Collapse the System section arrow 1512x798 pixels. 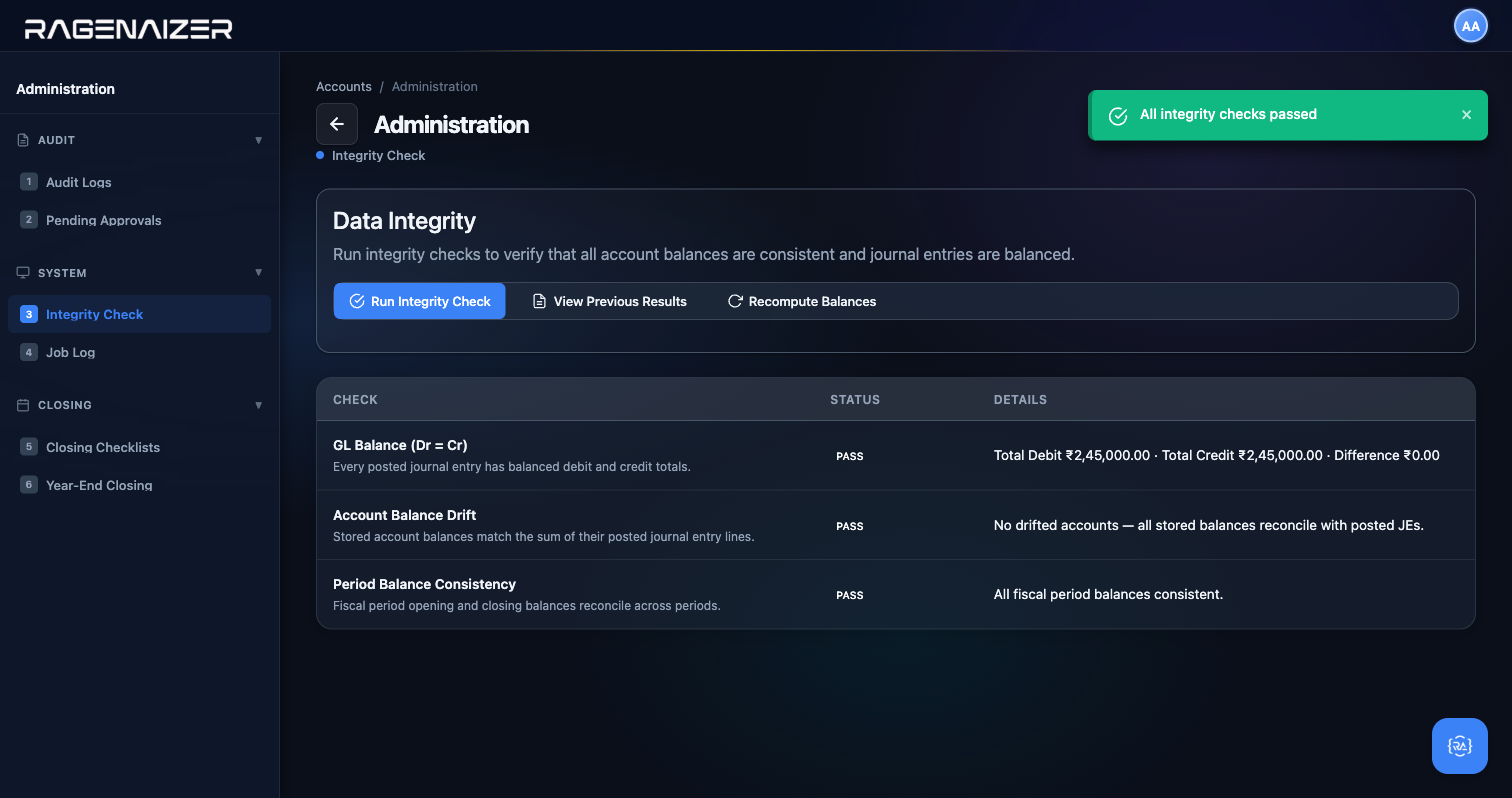259,272
